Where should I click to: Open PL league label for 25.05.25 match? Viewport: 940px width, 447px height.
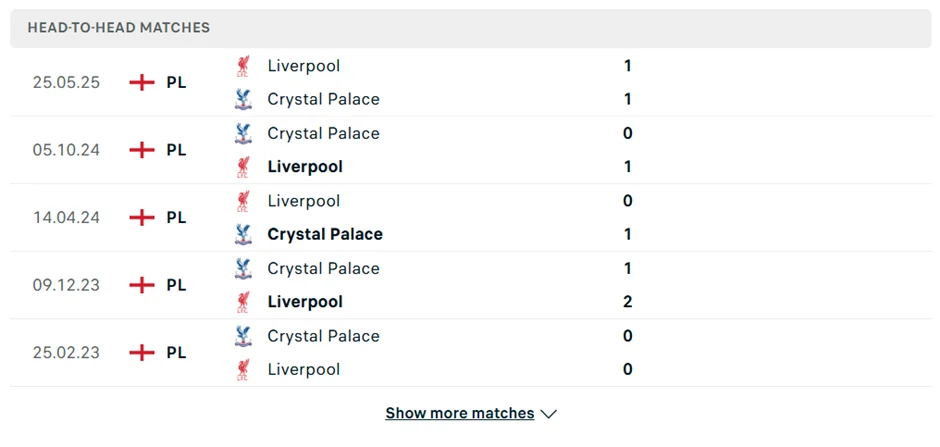coord(176,82)
